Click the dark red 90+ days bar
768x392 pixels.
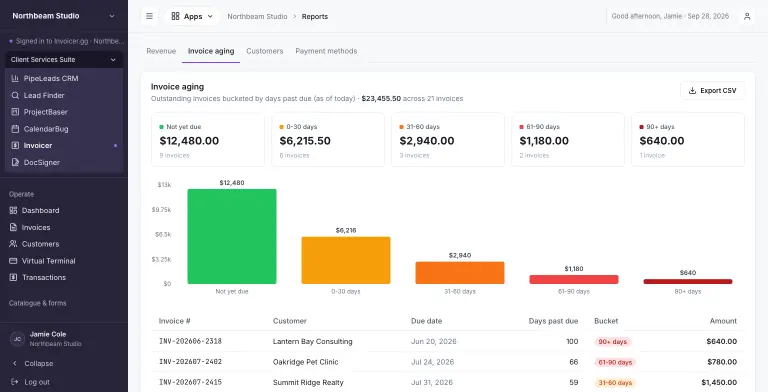pos(688,281)
